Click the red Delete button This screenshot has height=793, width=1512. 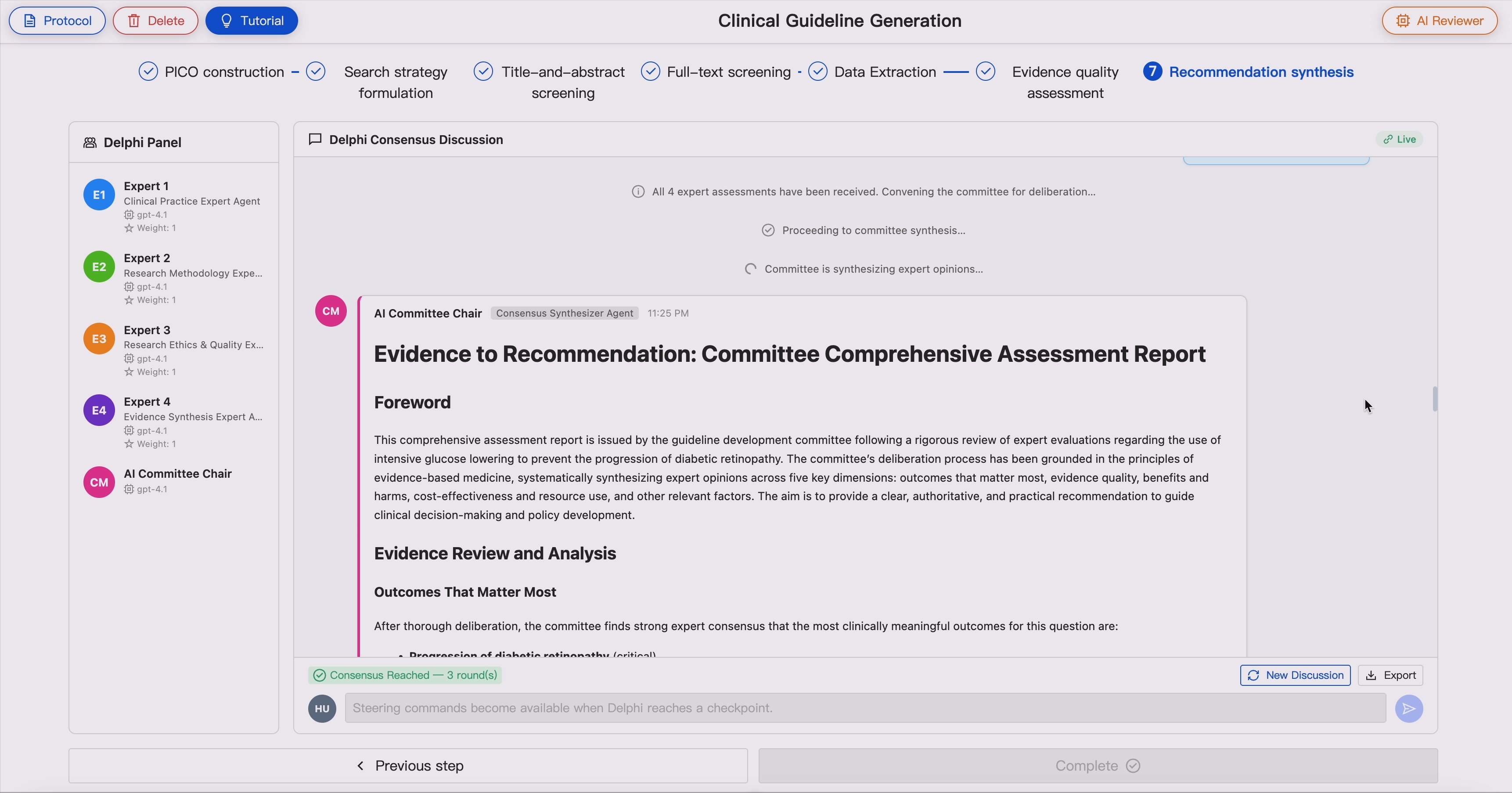pos(155,21)
